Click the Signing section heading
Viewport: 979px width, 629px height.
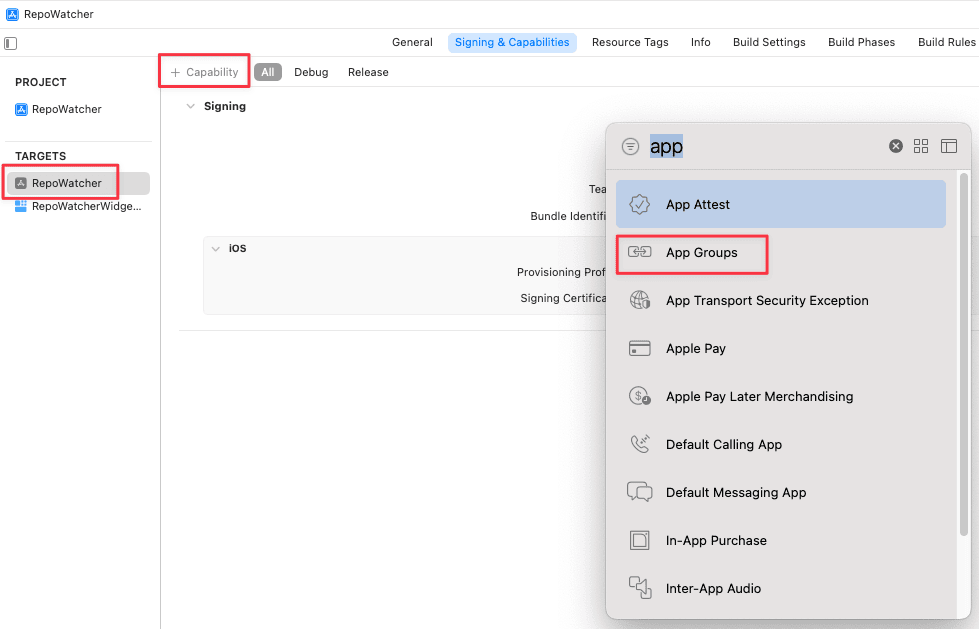225,106
